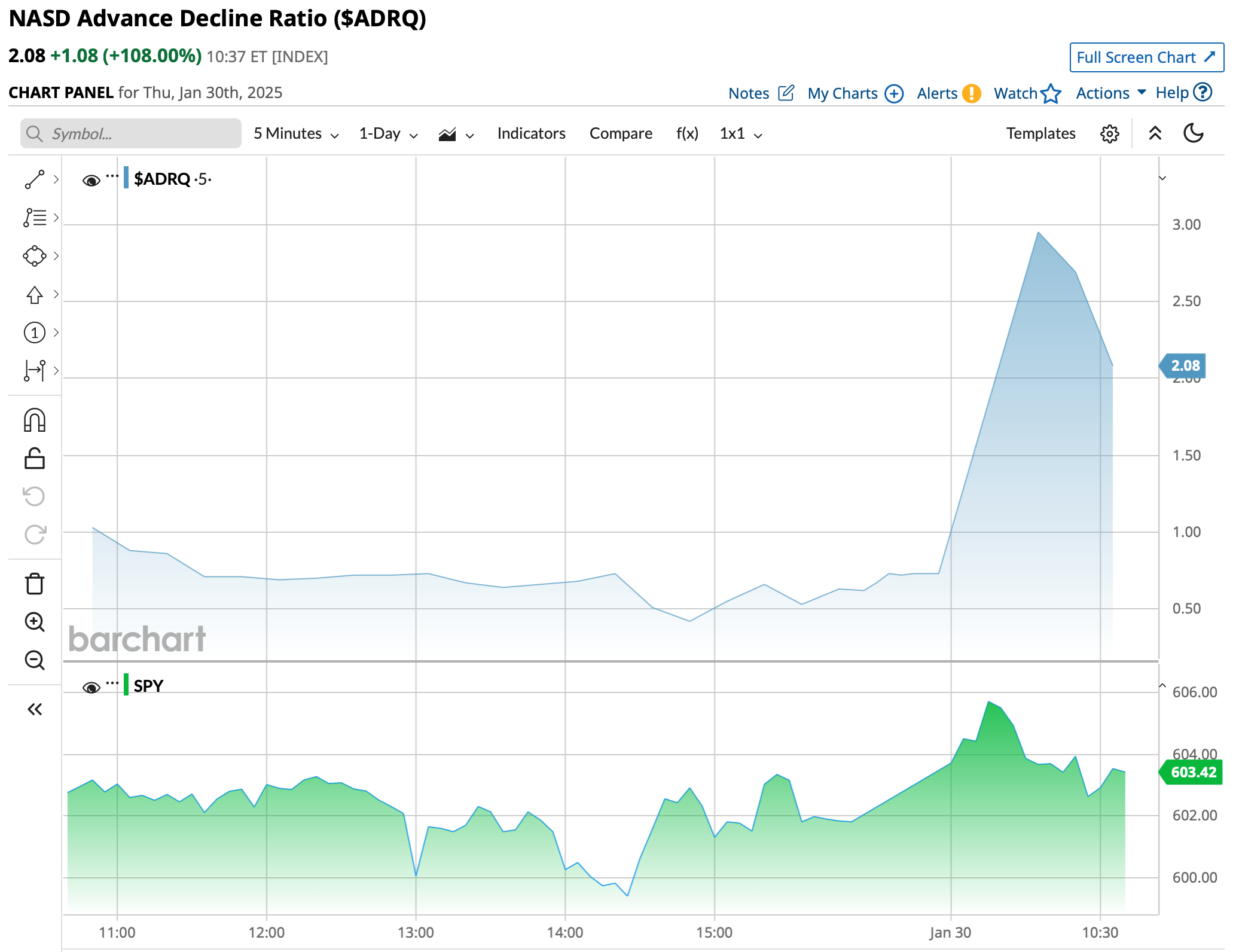The height and width of the screenshot is (952, 1239).
Task: Select the arrow shape annotation tool
Action: tap(34, 294)
